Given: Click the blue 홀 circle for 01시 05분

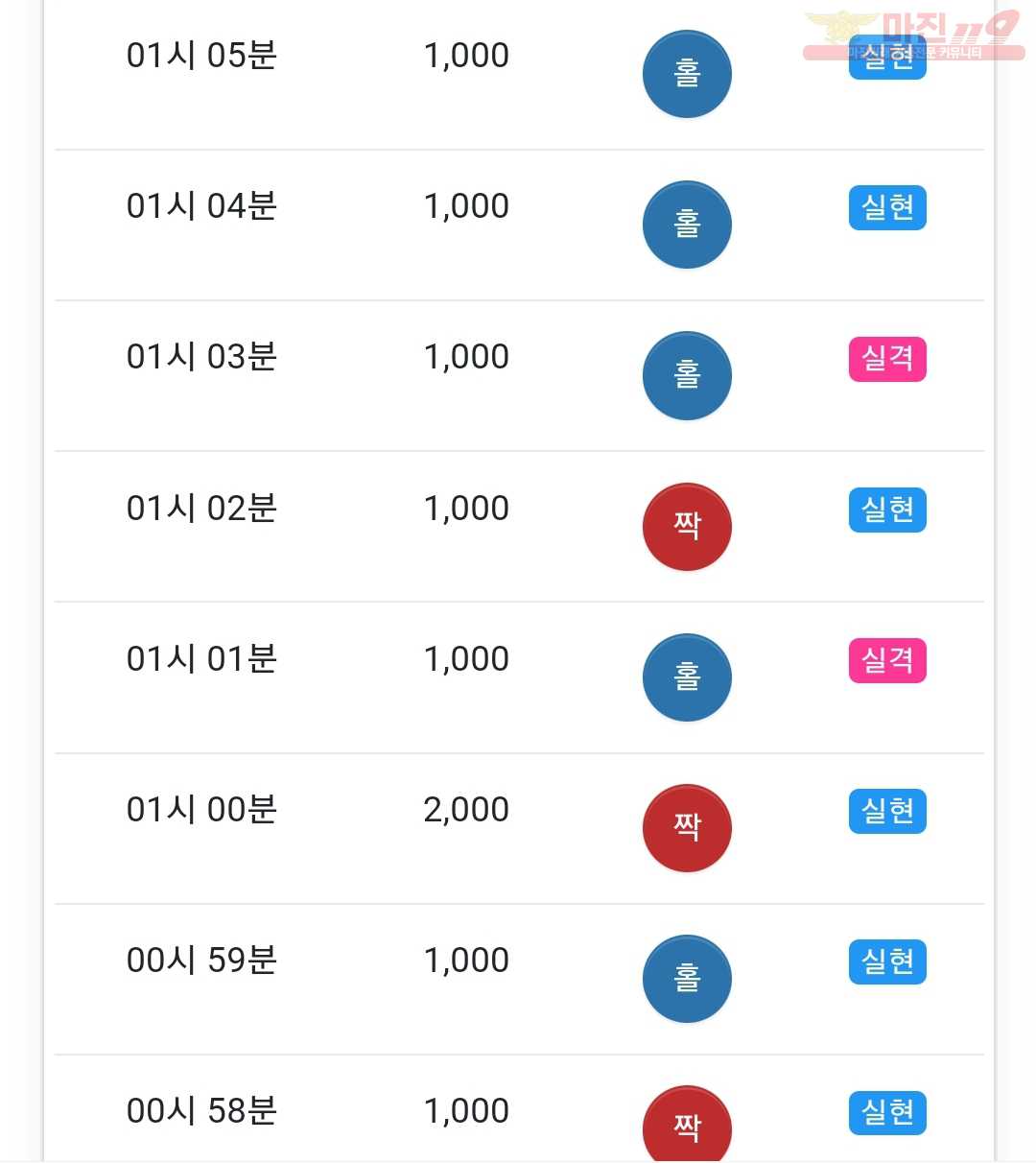Looking at the screenshot, I should point(687,74).
